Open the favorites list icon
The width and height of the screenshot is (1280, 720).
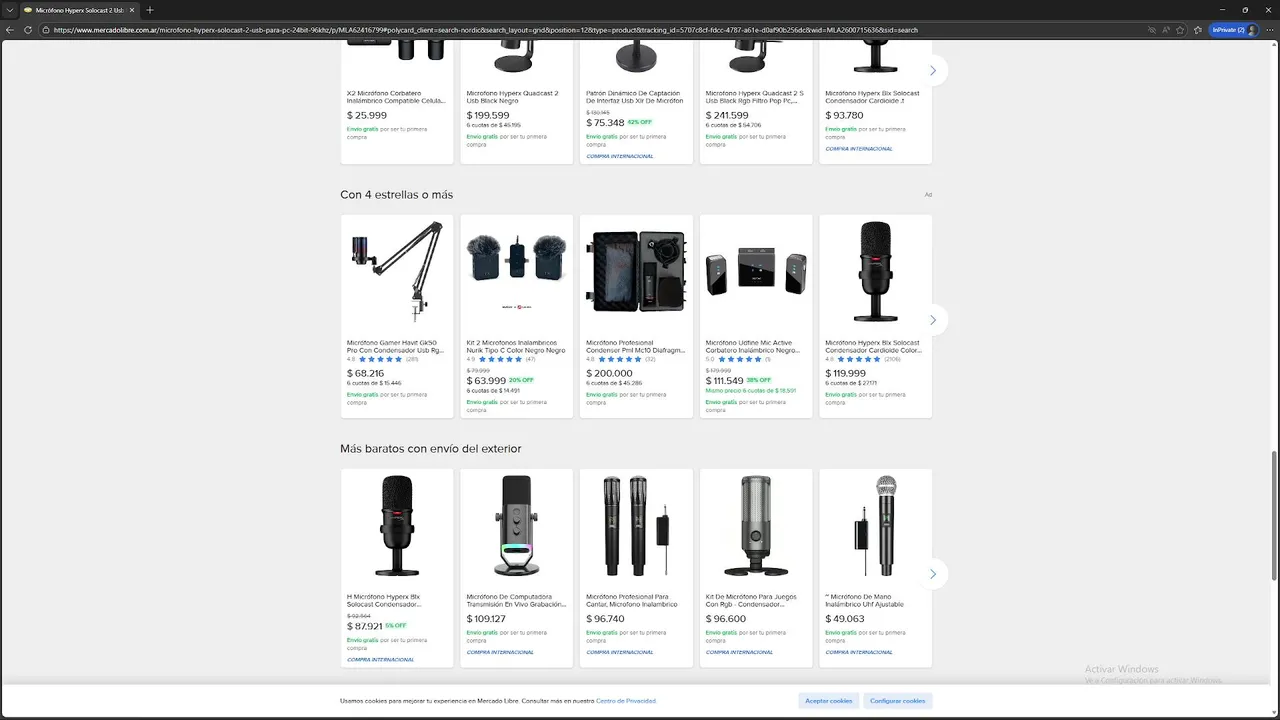(x=1198, y=30)
